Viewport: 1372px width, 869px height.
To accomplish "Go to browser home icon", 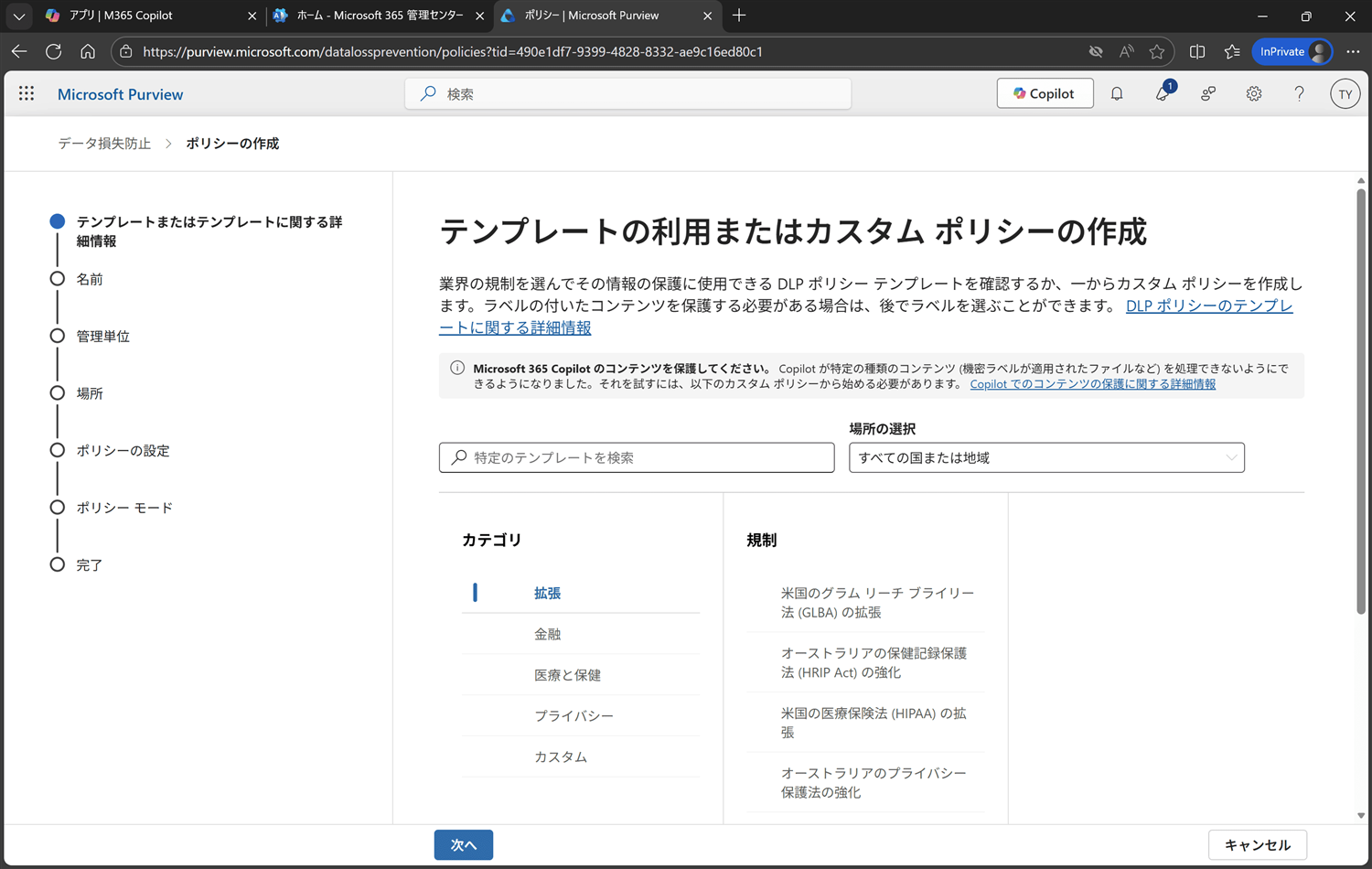I will (x=88, y=51).
